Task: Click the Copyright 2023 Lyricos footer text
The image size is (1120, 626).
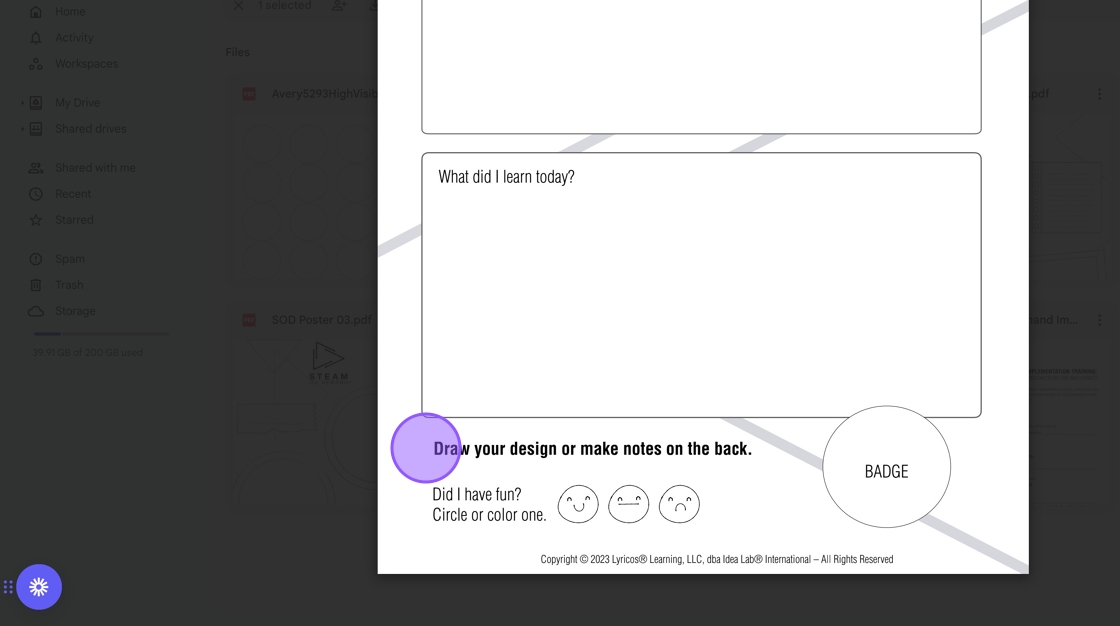Action: click(x=716, y=560)
